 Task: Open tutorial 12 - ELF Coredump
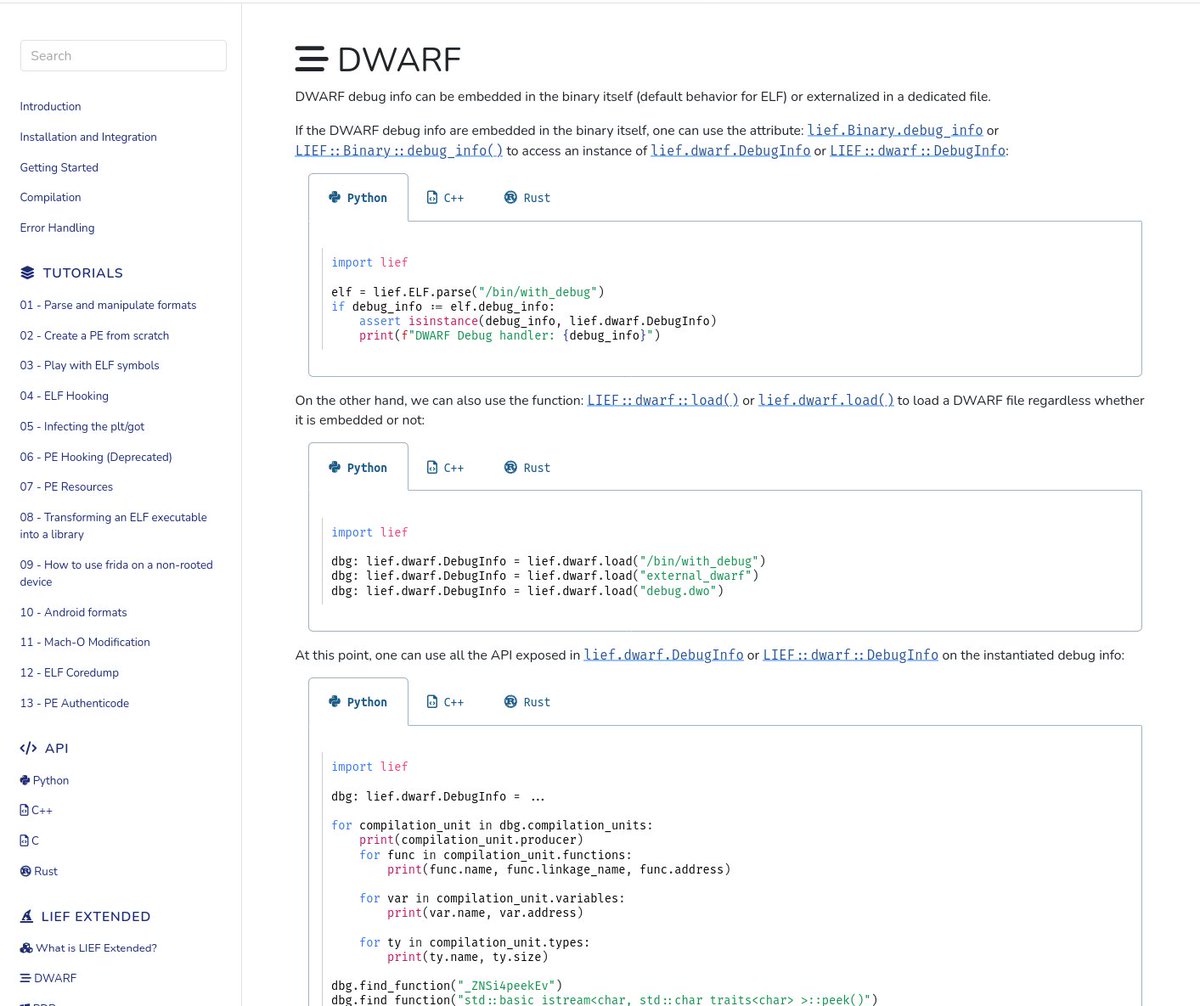[69, 673]
